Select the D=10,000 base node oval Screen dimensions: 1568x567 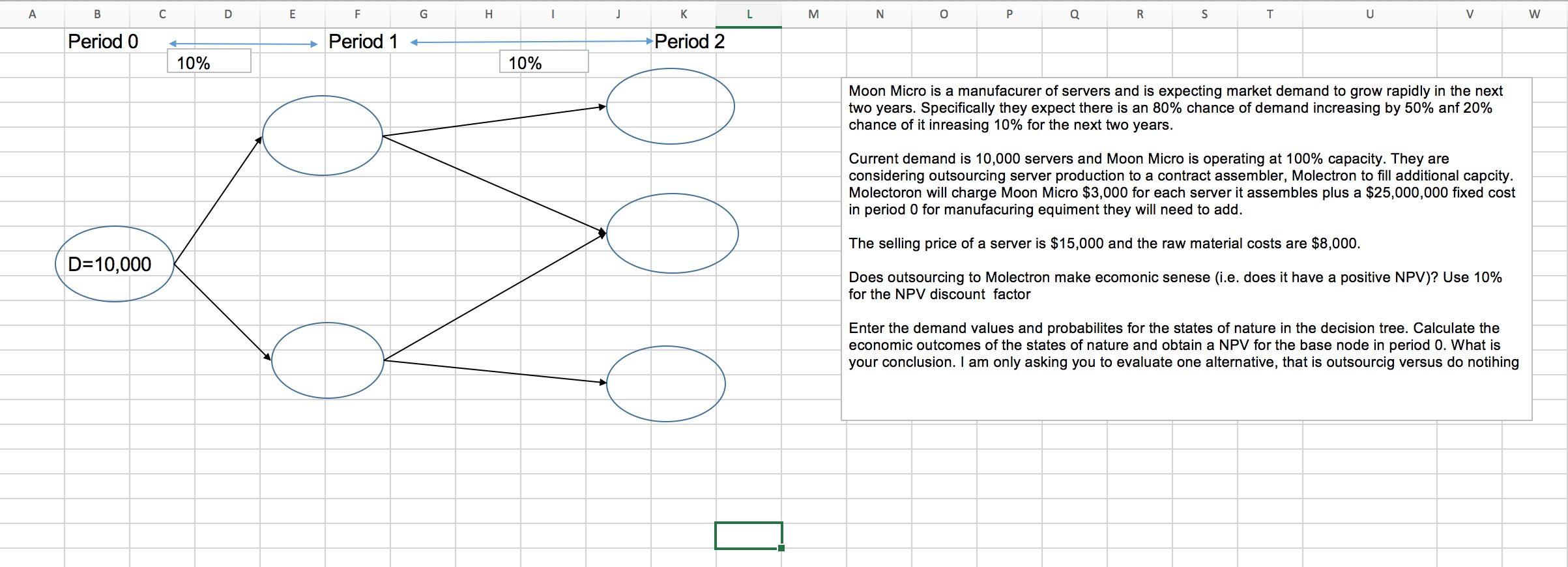115,264
